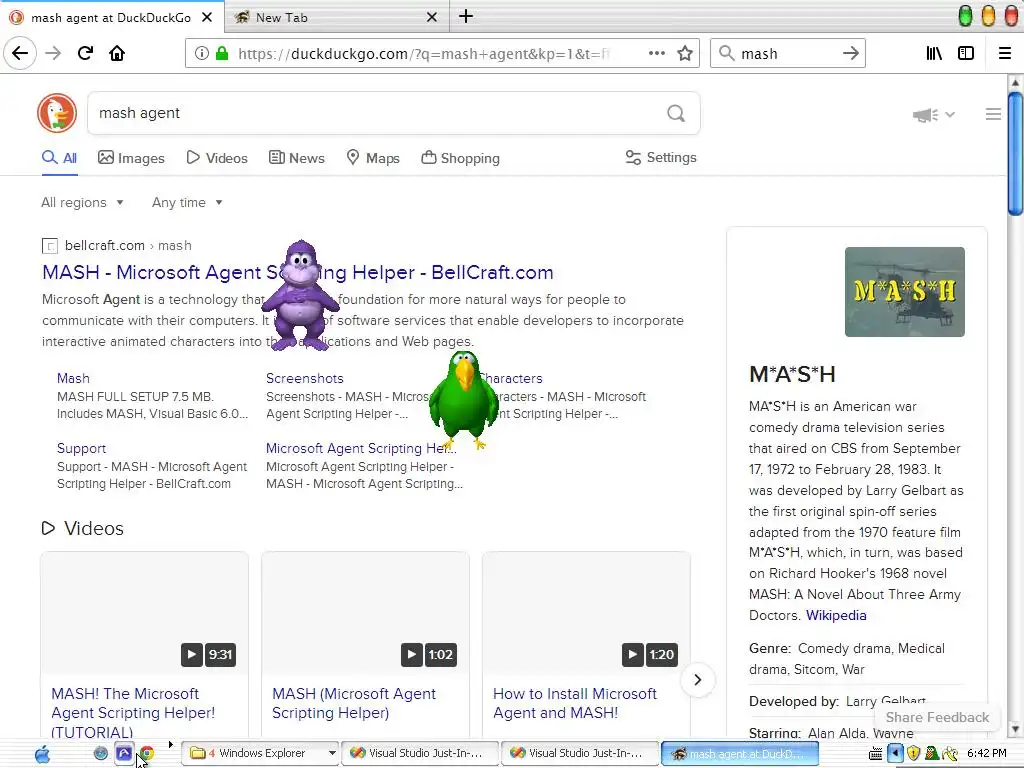This screenshot has width=1024, height=768.
Task: Click the shield icon in system tray
Action: click(914, 754)
